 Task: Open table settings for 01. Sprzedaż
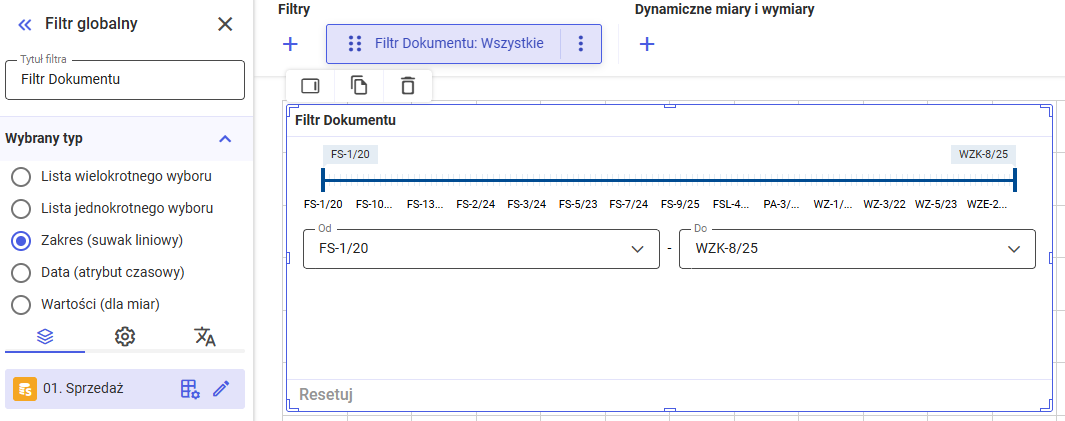(190, 389)
